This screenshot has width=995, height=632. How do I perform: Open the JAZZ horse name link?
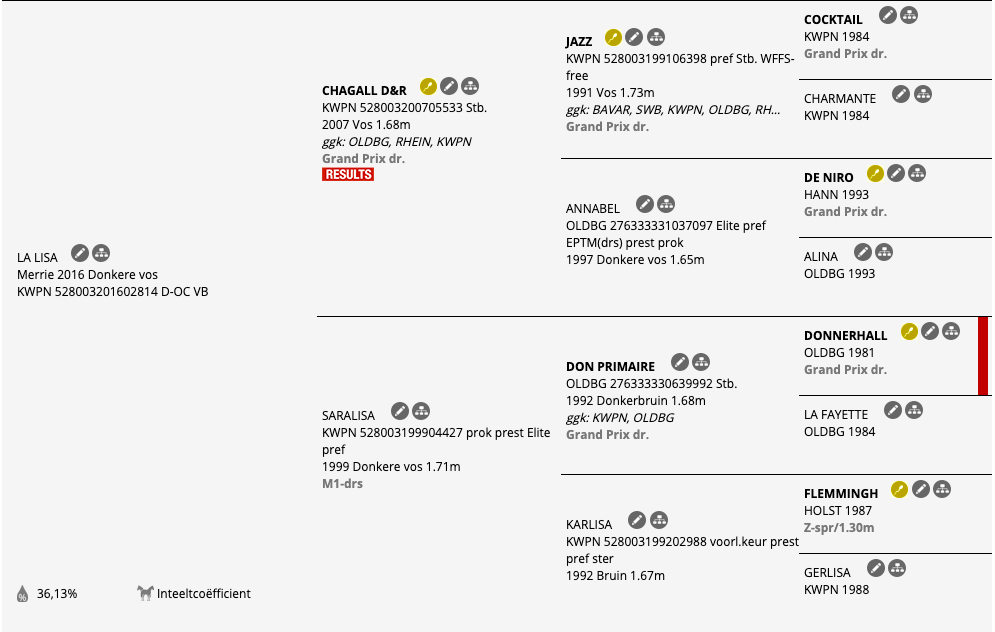point(579,42)
